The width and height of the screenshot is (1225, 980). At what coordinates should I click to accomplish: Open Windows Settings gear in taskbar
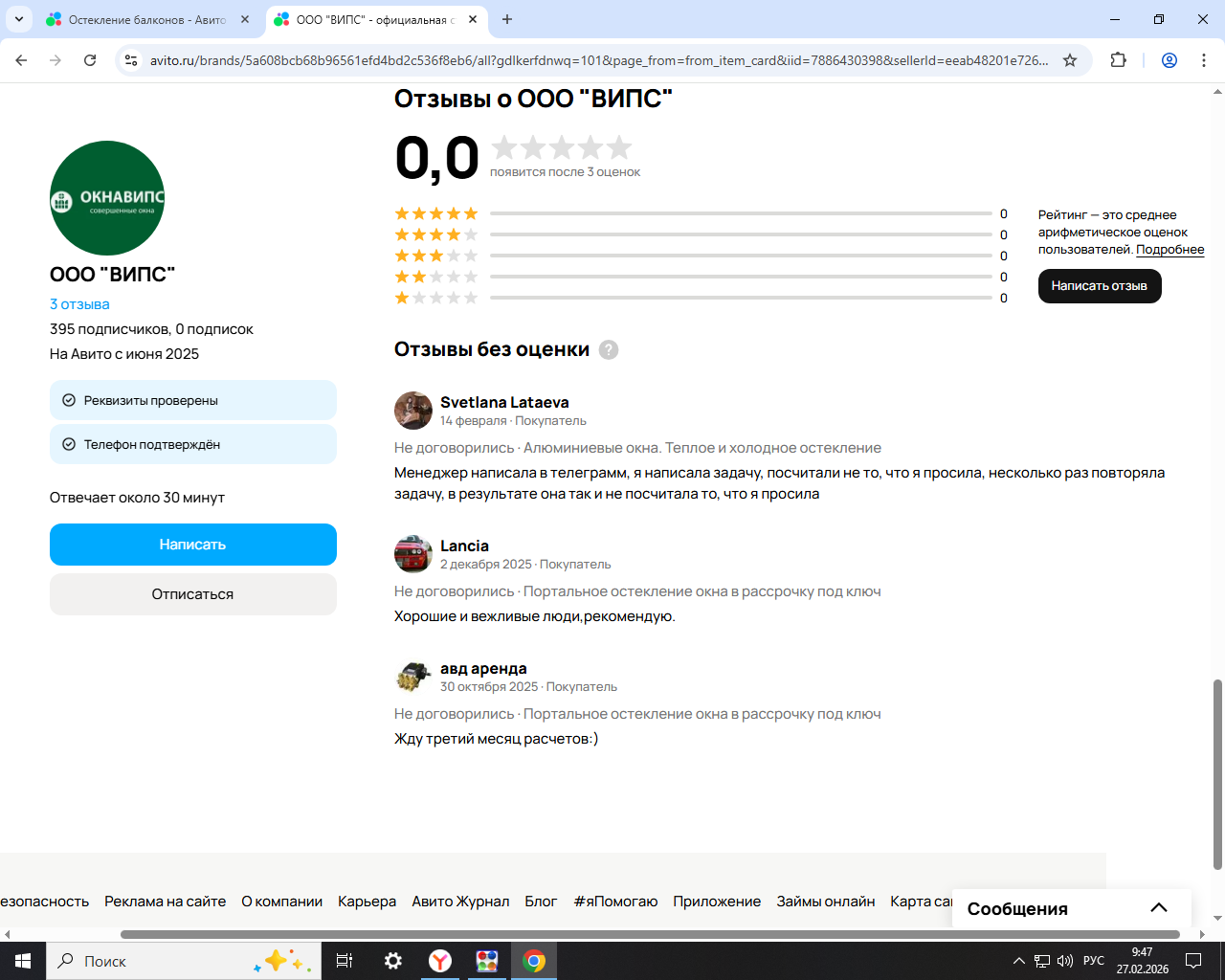pos(393,961)
